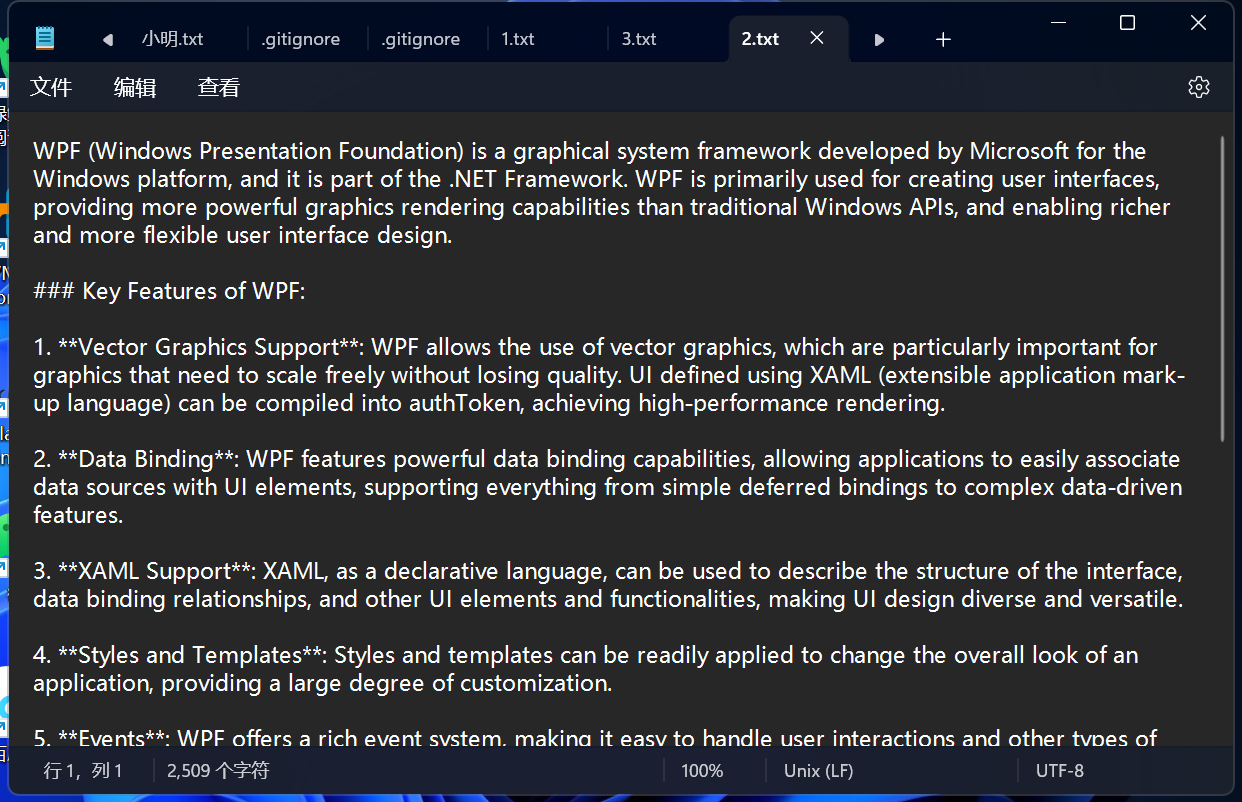Open Notepad settings via the gear icon
Image resolution: width=1242 pixels, height=802 pixels.
[1198, 87]
